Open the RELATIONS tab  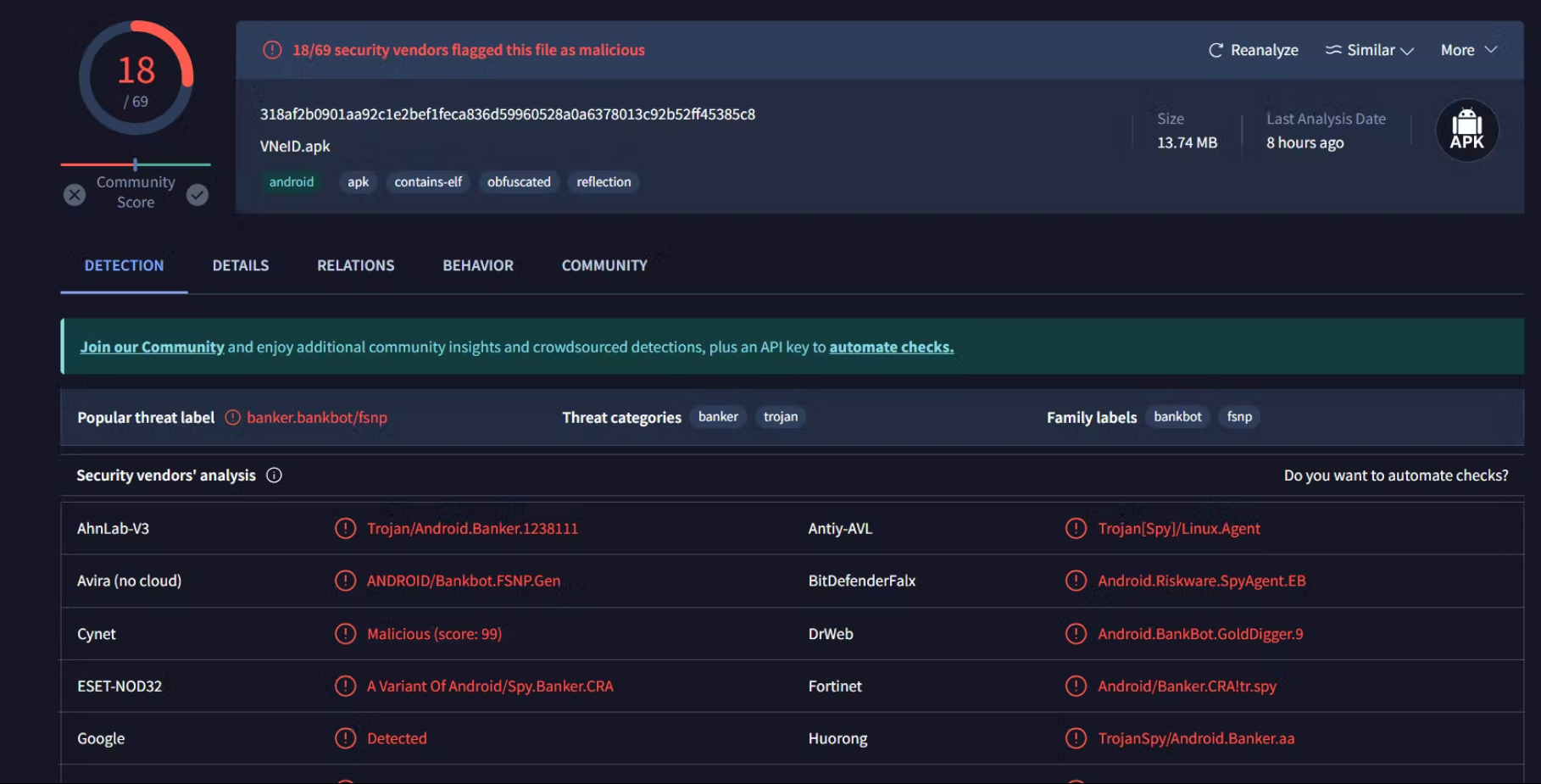coord(356,265)
